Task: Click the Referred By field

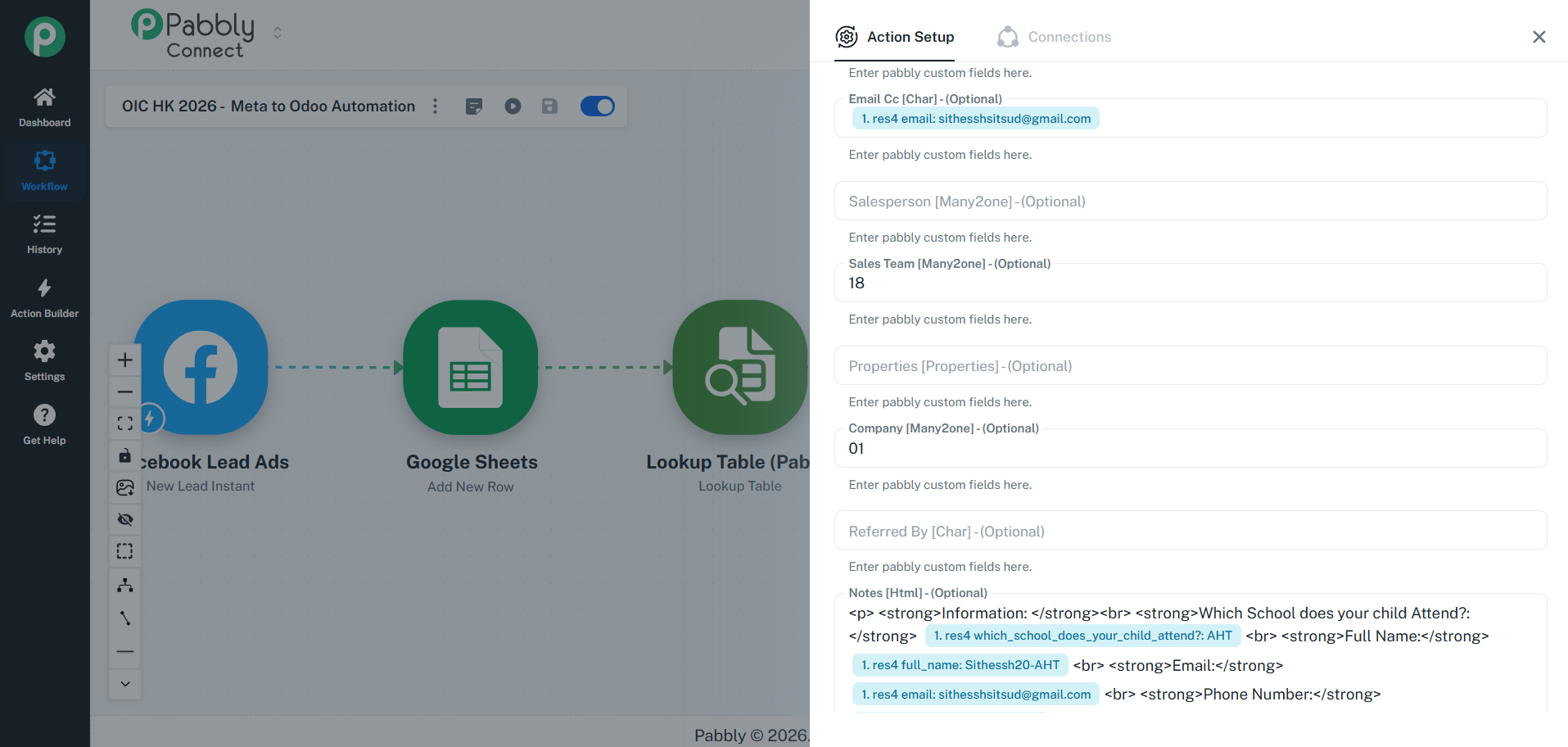Action: tap(1191, 532)
